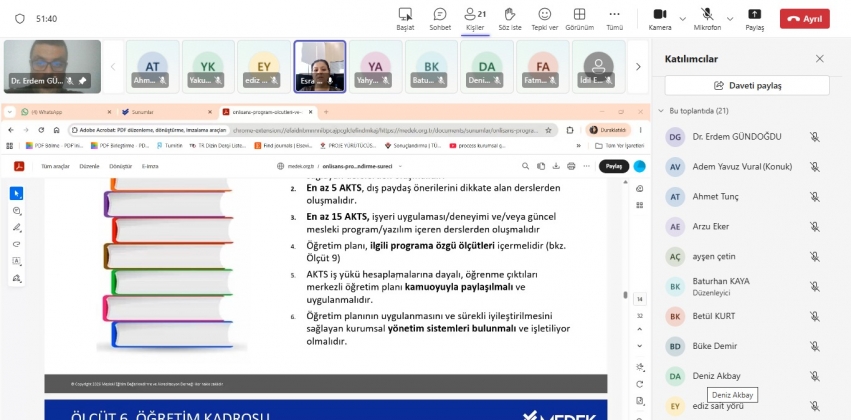Screen dimensions: 851x420
Task: Open the Kamera options dropdown arrow
Action: coord(683,18)
